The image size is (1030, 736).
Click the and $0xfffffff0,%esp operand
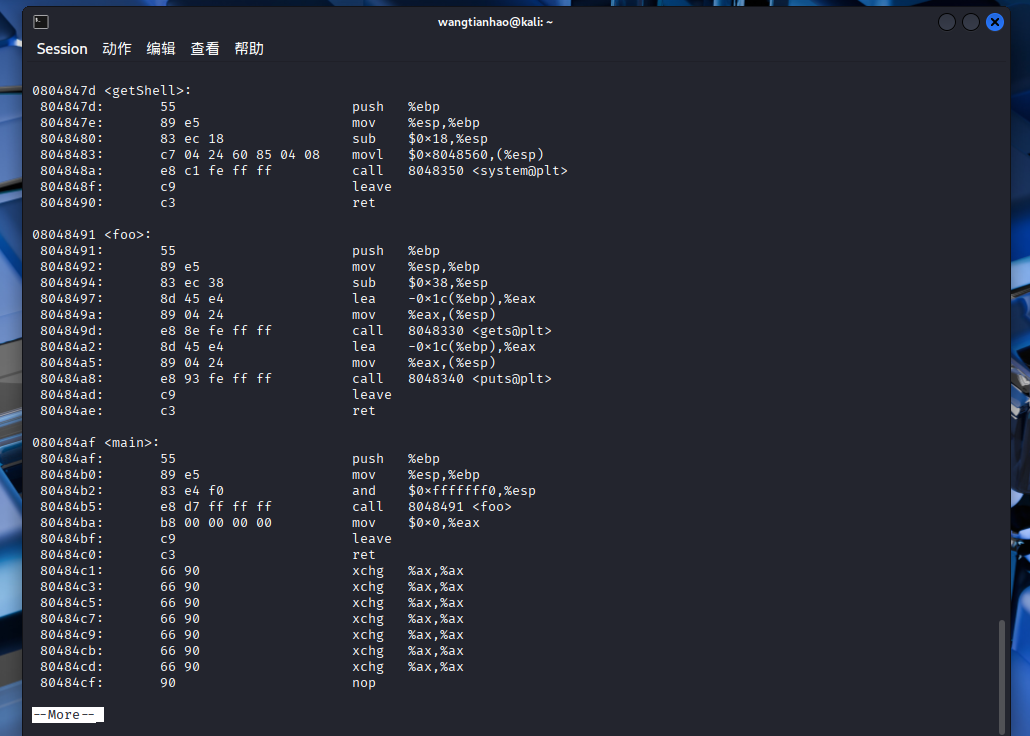[x=472, y=491]
